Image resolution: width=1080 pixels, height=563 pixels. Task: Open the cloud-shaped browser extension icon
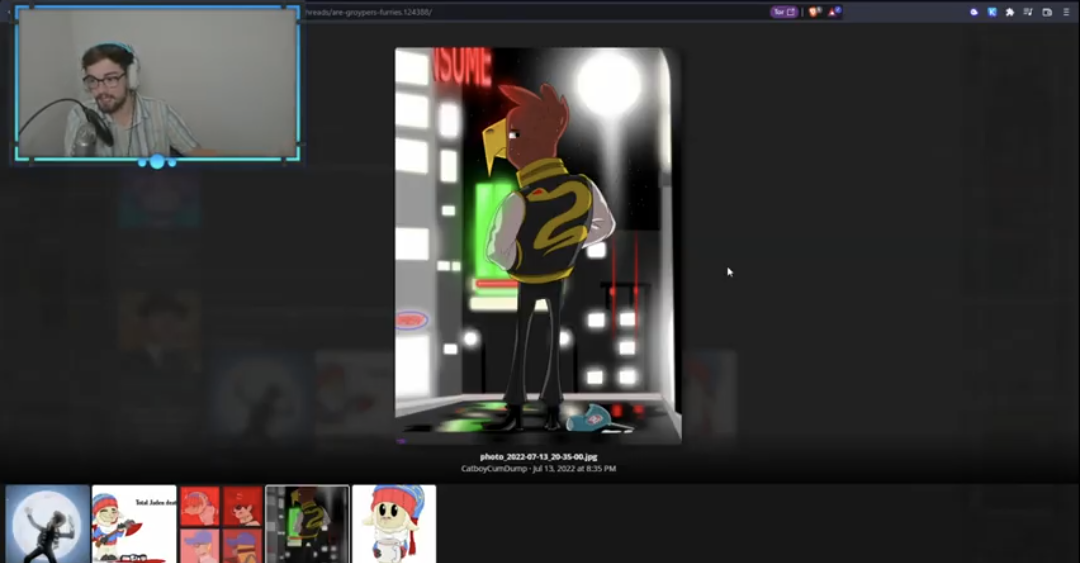[x=974, y=12]
